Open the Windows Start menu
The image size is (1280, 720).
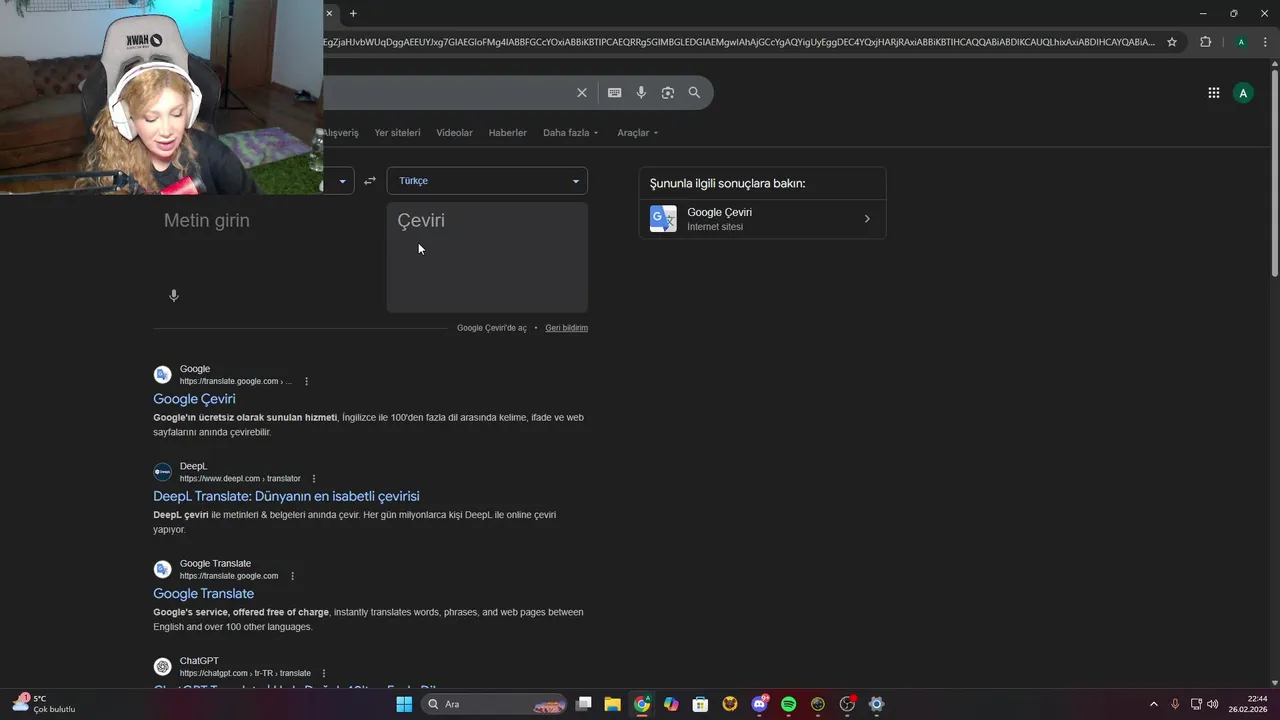click(404, 704)
